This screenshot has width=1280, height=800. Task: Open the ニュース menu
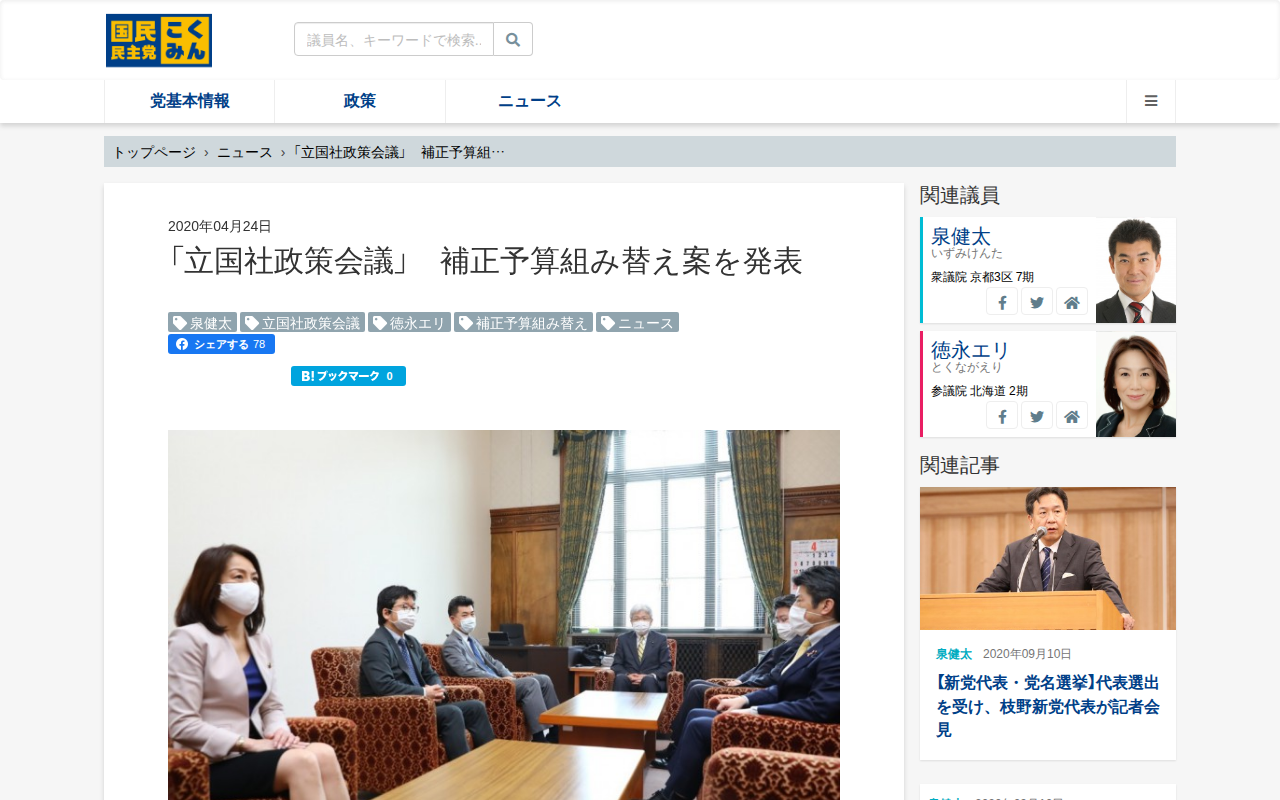pos(530,101)
